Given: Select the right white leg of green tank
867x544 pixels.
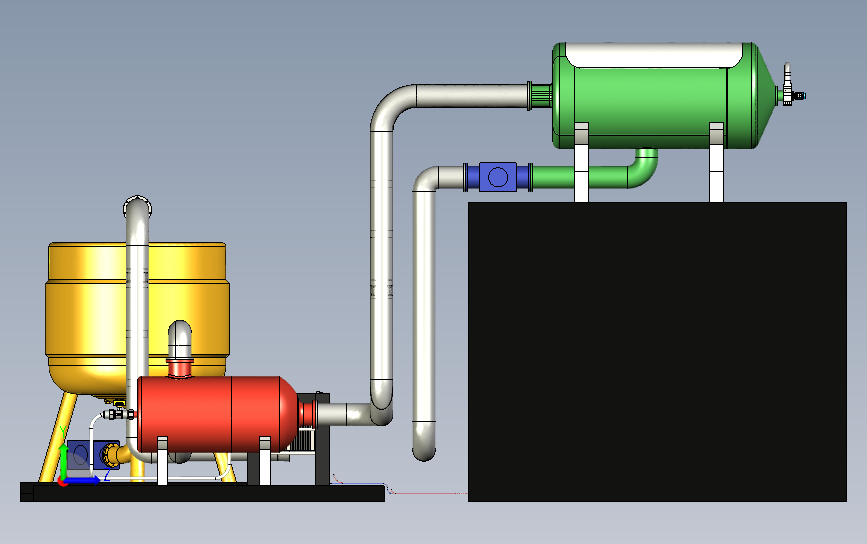Looking at the screenshot, I should (716, 163).
